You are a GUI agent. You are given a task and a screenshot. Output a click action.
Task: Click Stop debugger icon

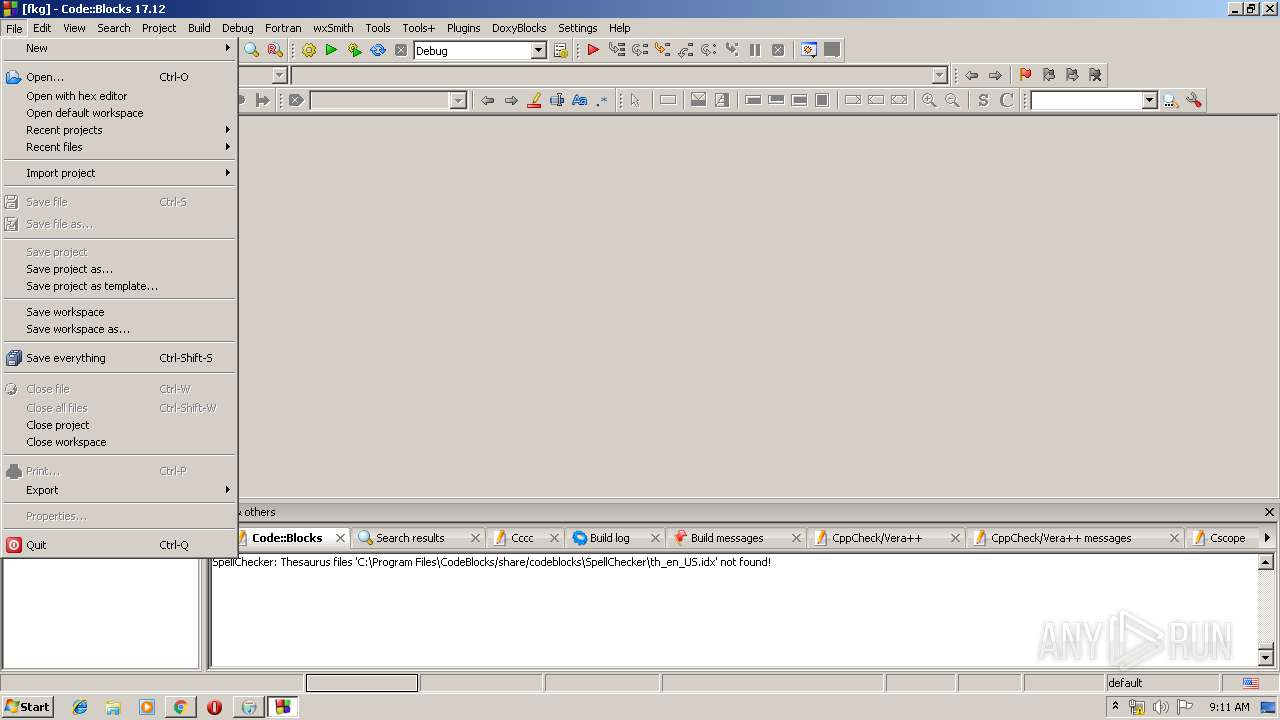pos(778,50)
